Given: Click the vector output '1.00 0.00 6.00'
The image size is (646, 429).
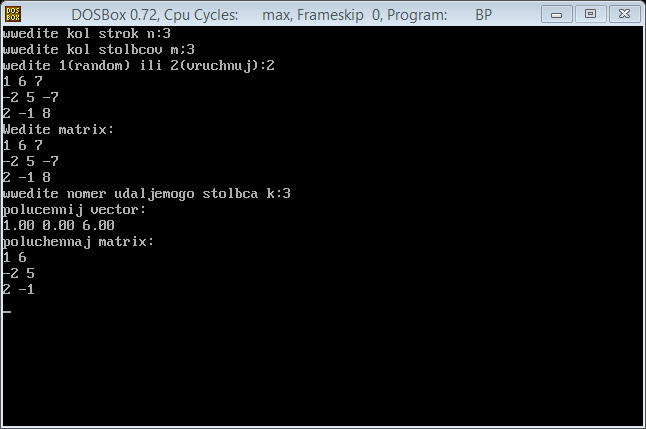Looking at the screenshot, I should [x=59, y=225].
